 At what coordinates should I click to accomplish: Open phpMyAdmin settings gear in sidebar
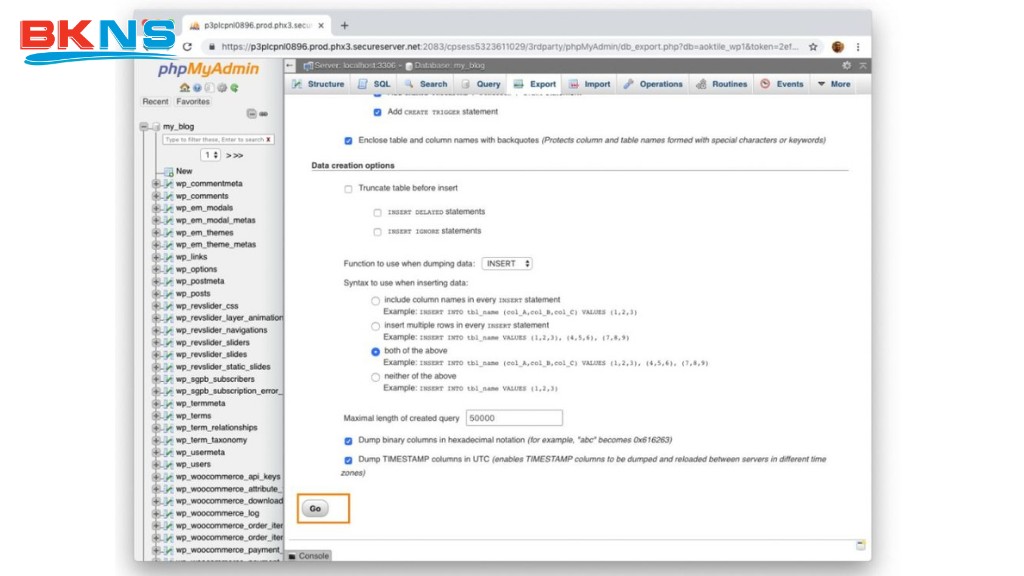point(222,88)
